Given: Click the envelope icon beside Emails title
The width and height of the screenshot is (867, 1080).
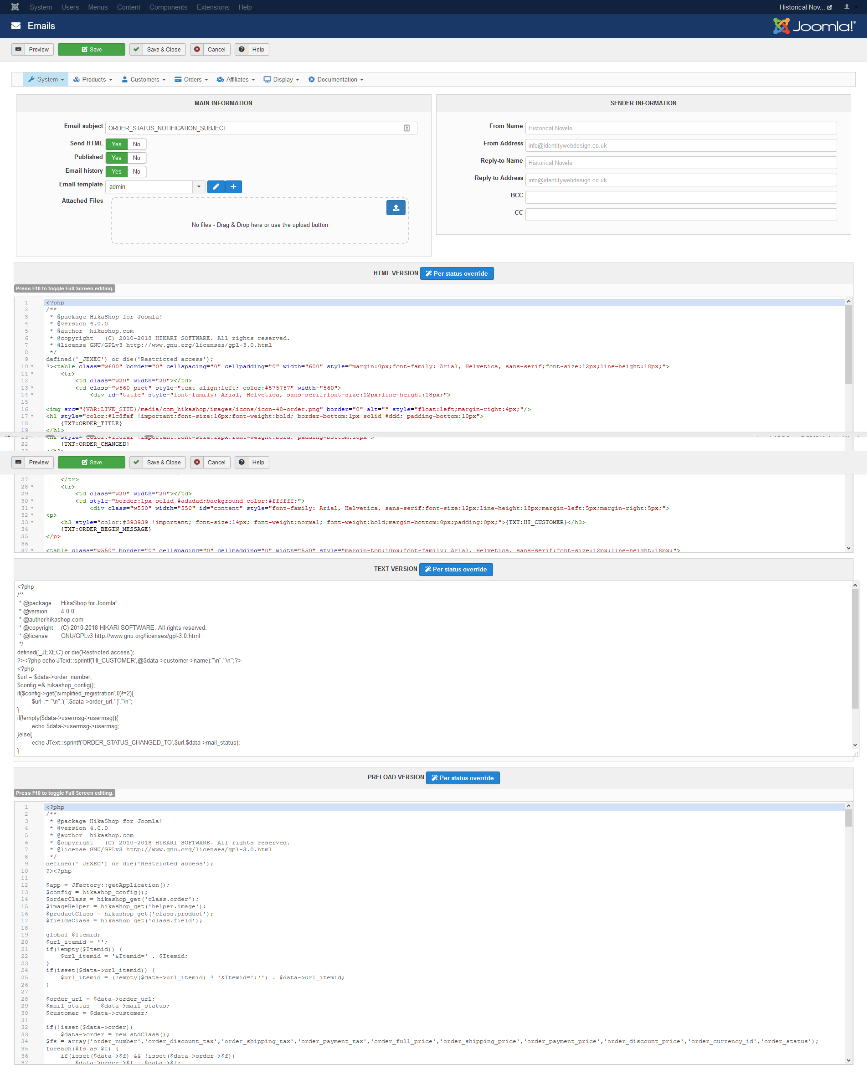Looking at the screenshot, I should [16, 26].
